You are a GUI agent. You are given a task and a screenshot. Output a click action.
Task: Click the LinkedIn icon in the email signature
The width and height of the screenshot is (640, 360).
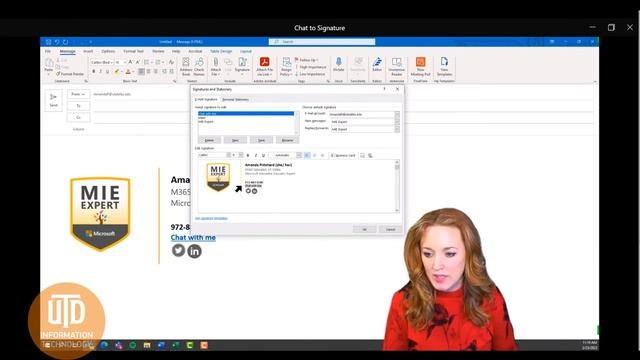(x=194, y=251)
